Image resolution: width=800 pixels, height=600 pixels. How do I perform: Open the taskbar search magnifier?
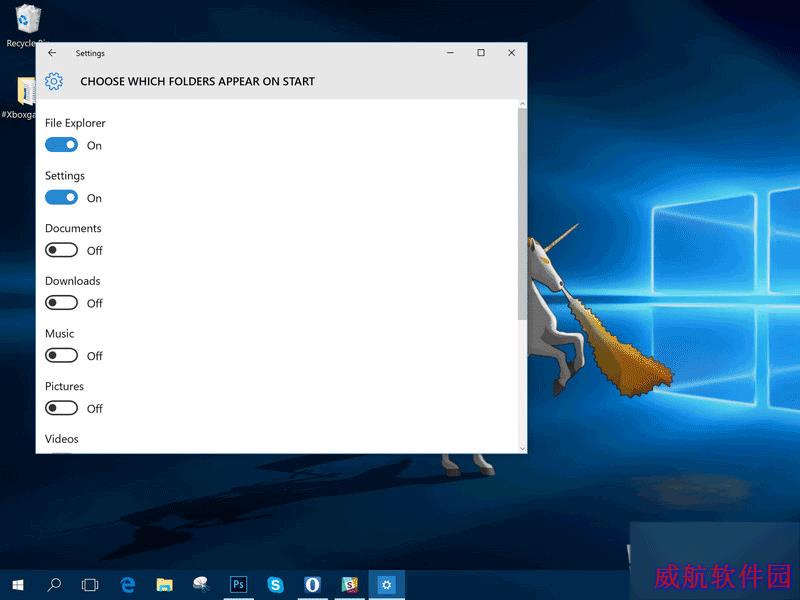click(54, 584)
